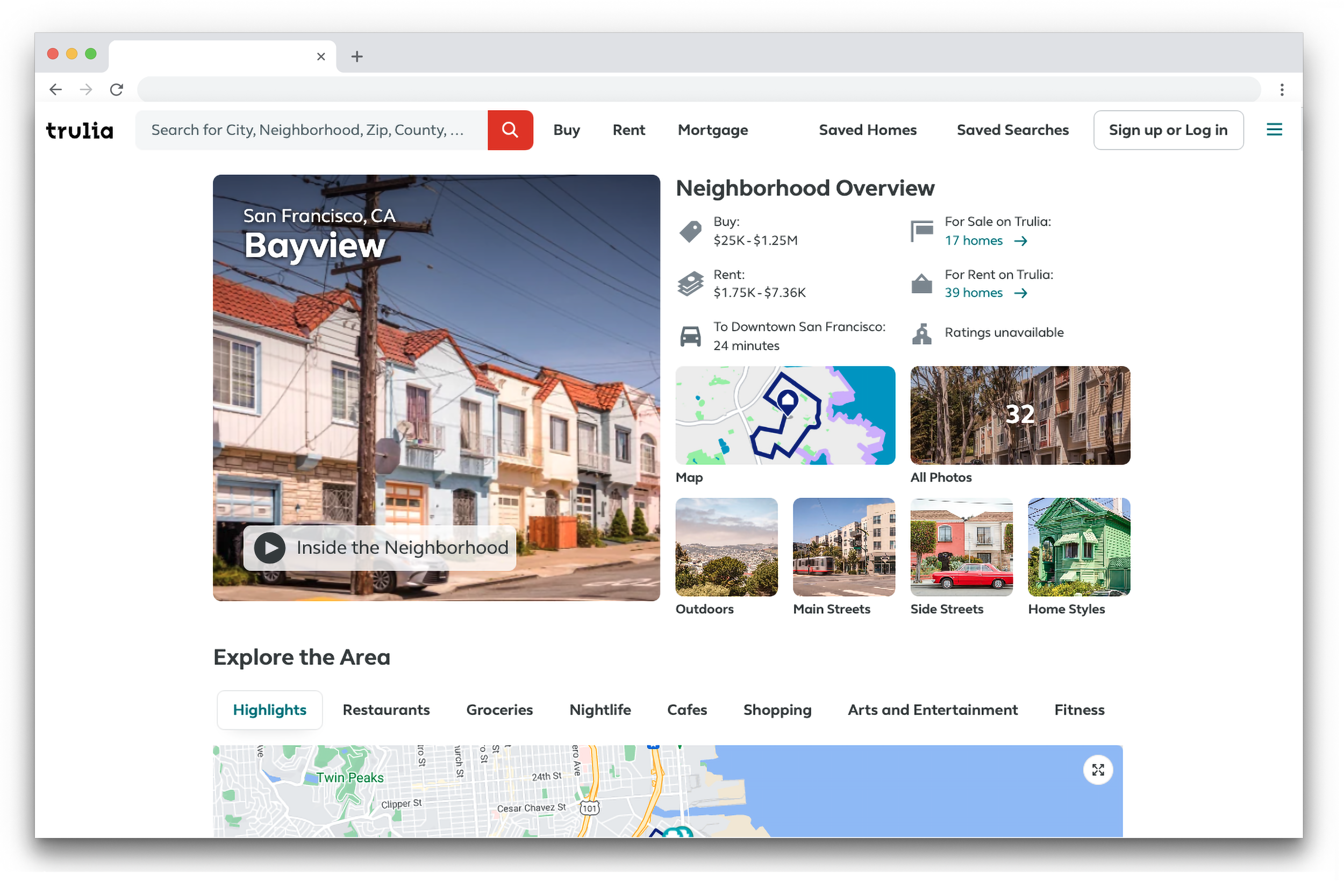Switch to the Fitness tab
Viewport: 1344px width, 896px height.
coord(1079,709)
